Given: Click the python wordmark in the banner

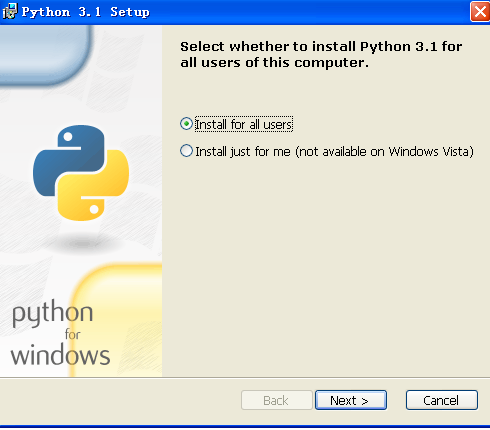Looking at the screenshot, I should 53,314.
